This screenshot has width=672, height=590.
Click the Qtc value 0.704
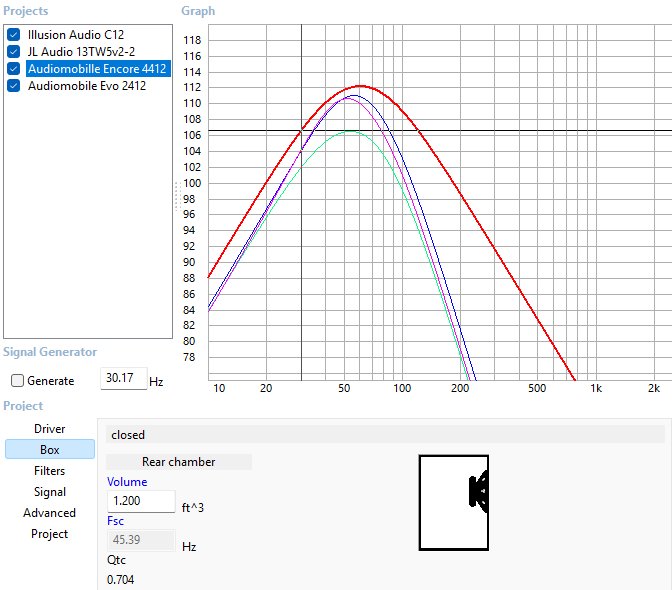click(120, 580)
